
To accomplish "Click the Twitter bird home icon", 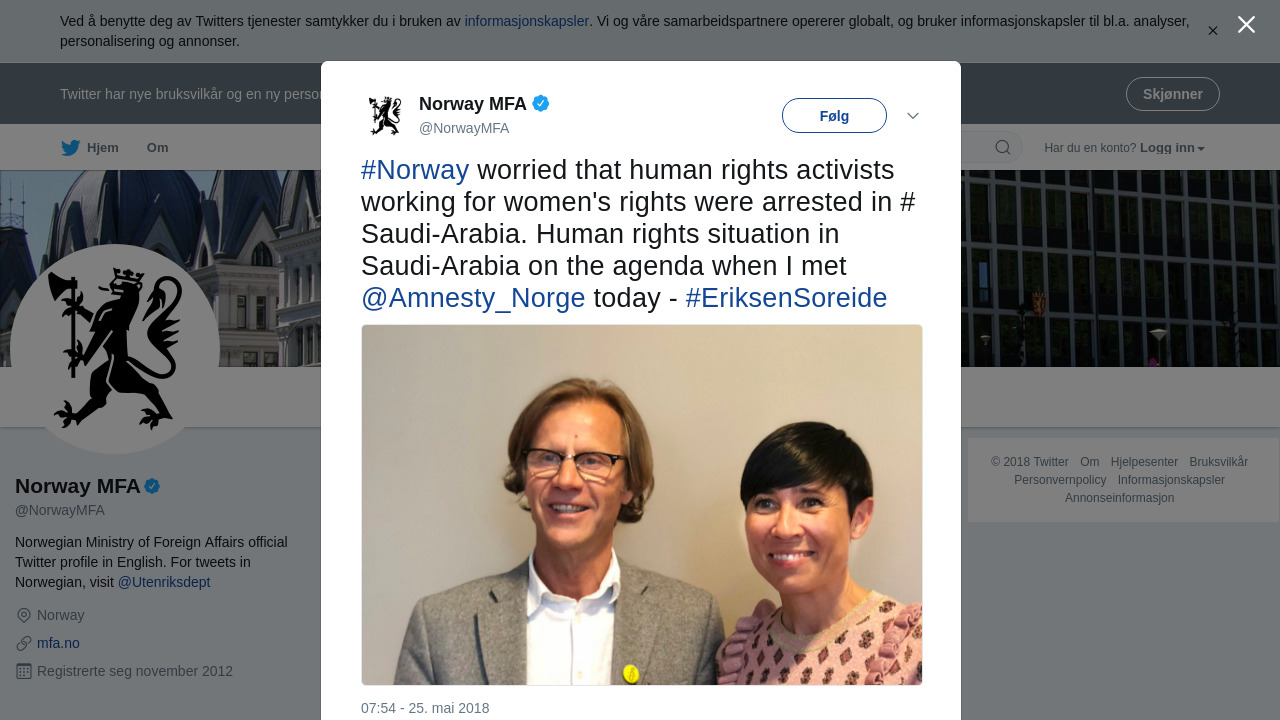I will [70, 148].
